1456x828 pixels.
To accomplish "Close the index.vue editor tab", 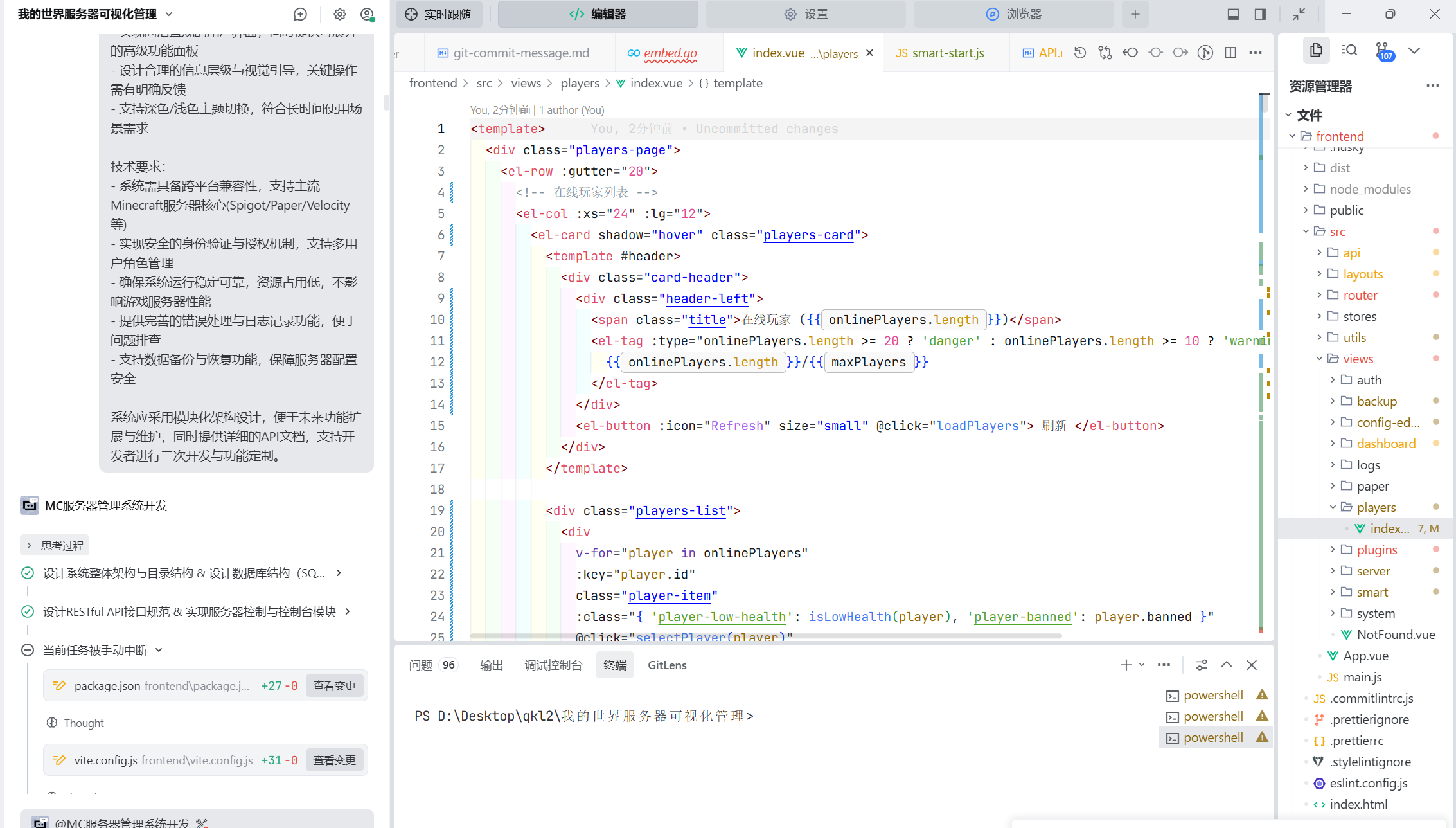I will (869, 53).
